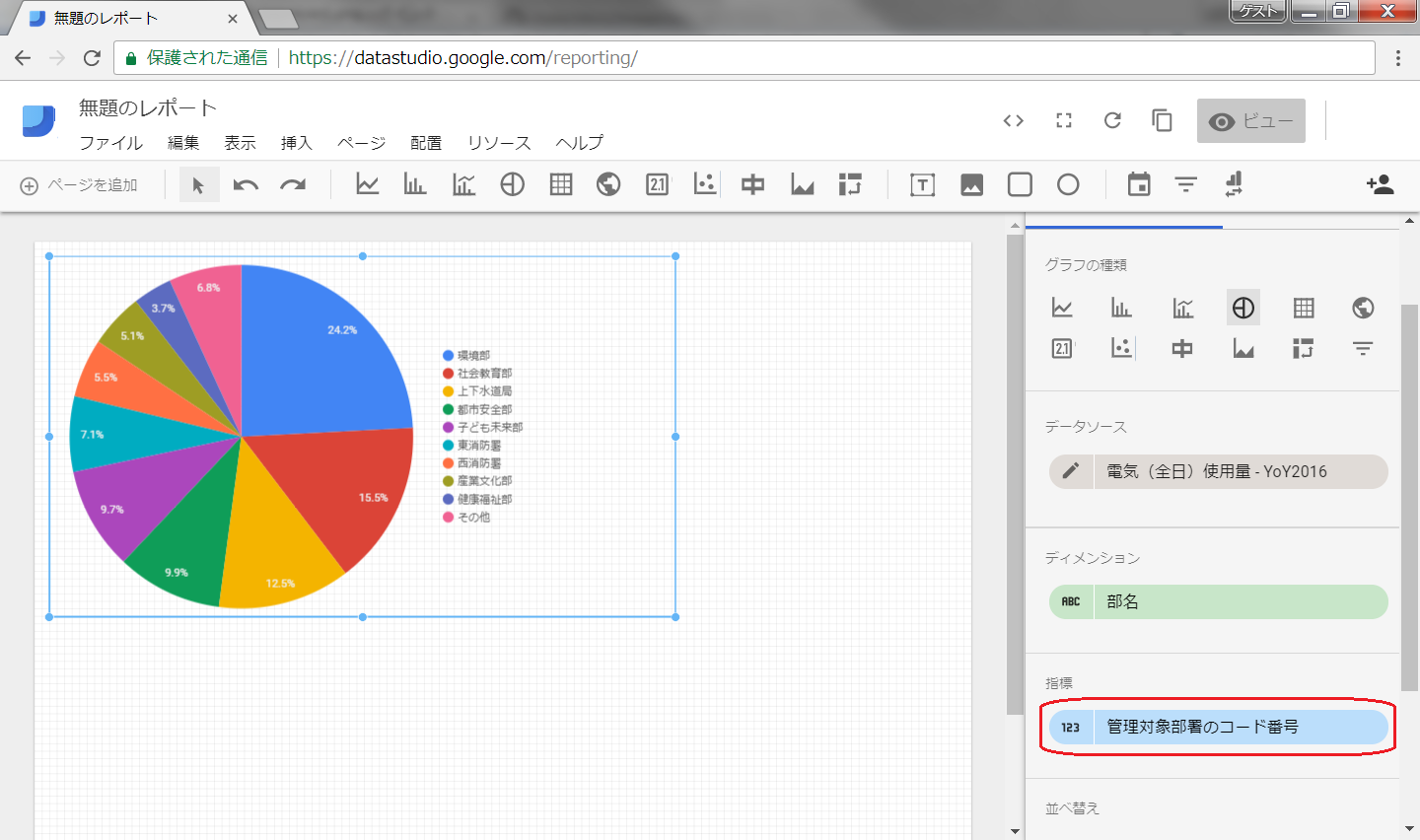Choose bar chart in グラフの種類 panel
Viewport: 1420px width, 840px height.
coord(1122,308)
